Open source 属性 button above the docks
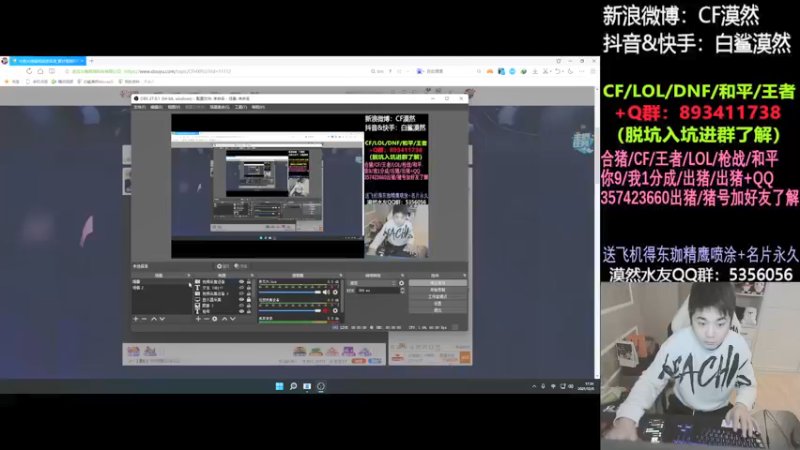 pos(223,266)
